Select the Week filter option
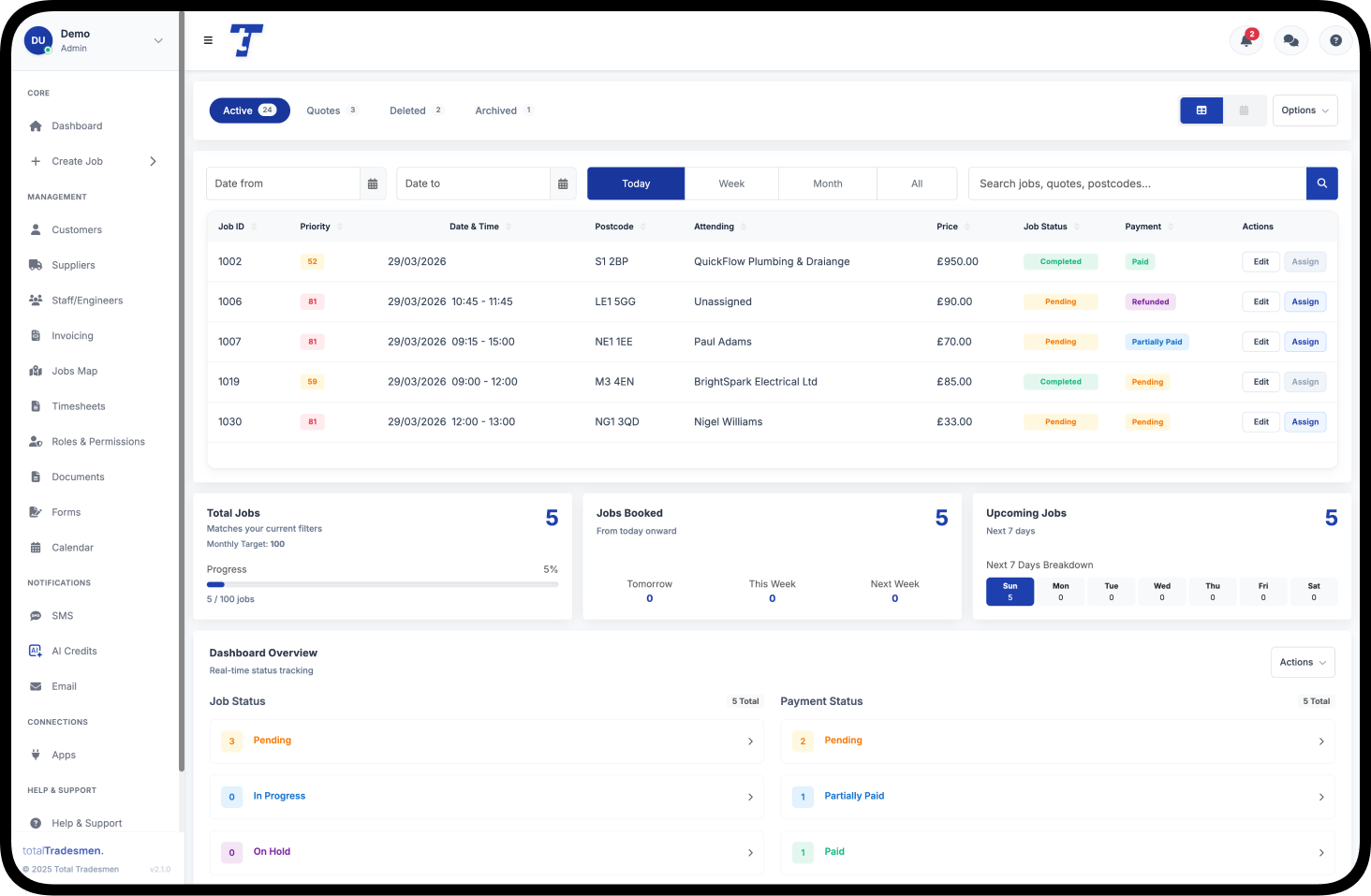The height and width of the screenshot is (896, 1371). tap(731, 184)
